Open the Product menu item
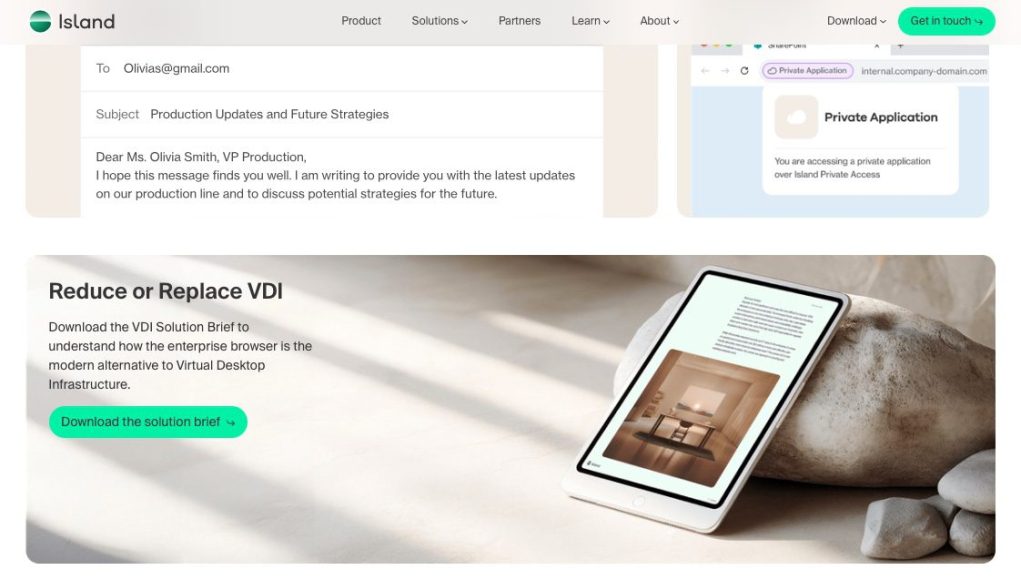The height and width of the screenshot is (580, 1021). coord(361,21)
